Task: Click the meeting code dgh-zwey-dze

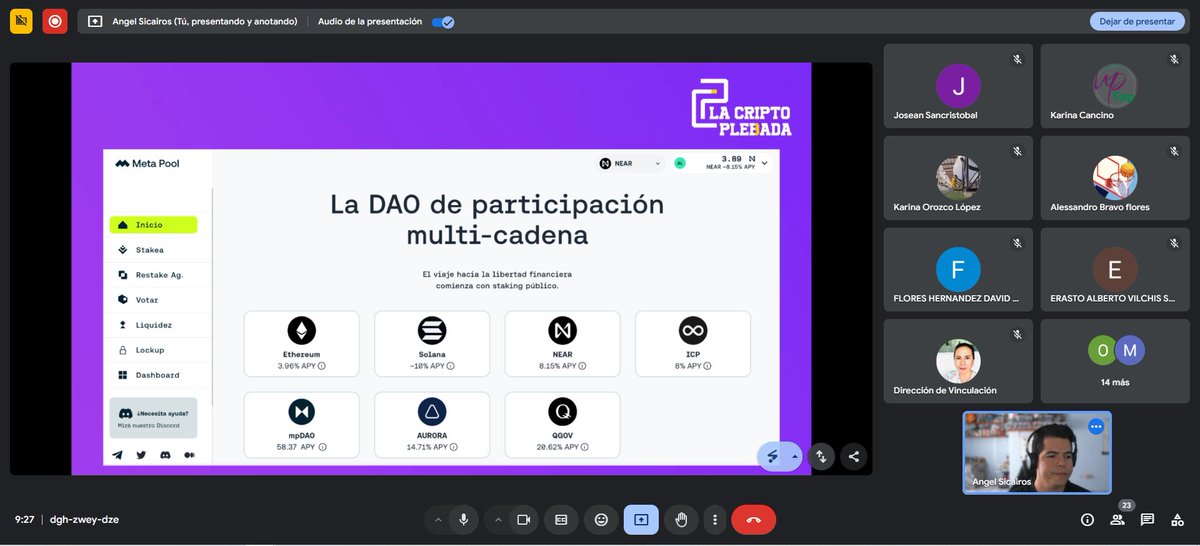Action: tap(84, 520)
